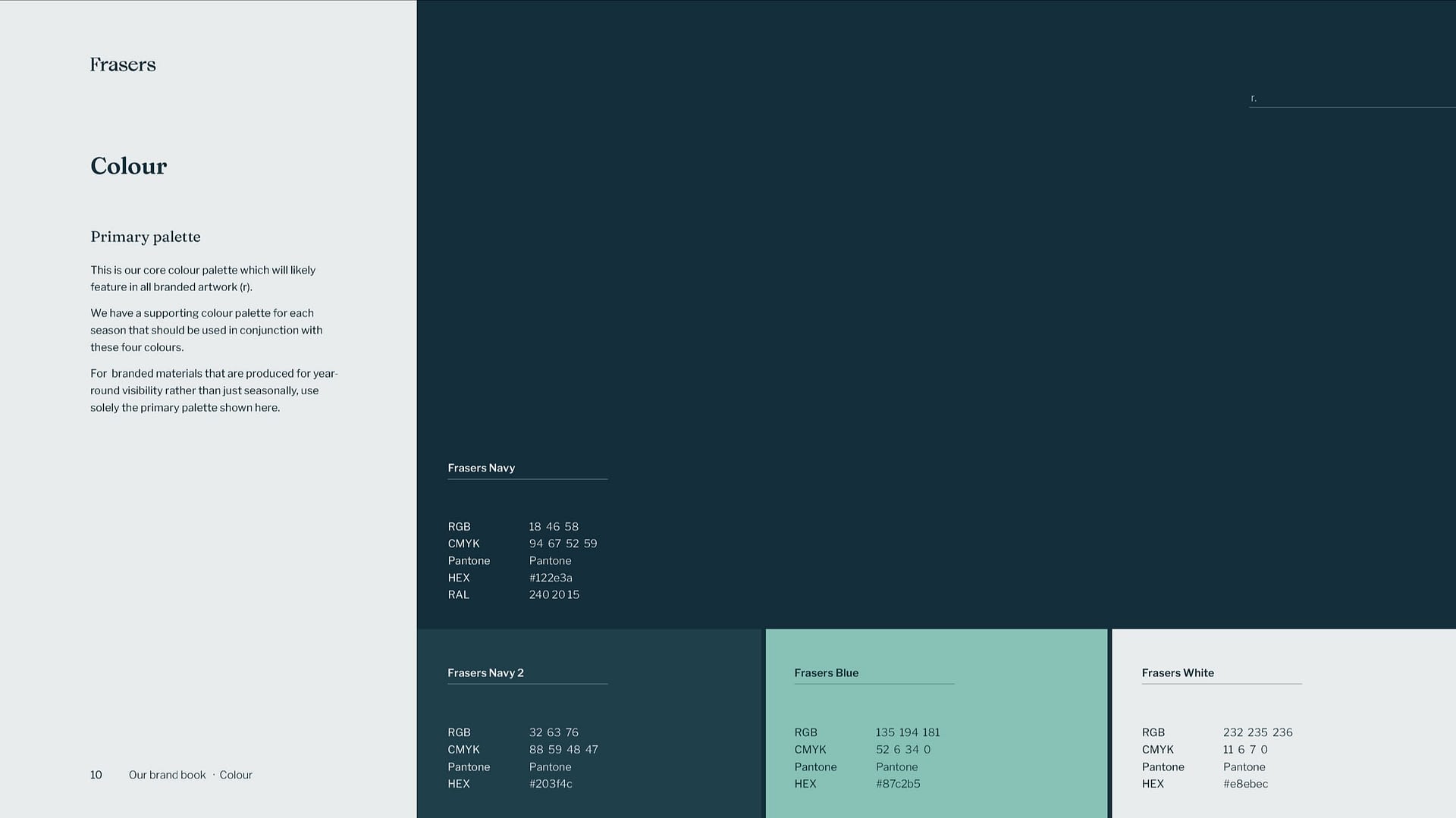Click the footer 'Colour' section label
This screenshot has width=1456, height=818.
(x=236, y=775)
